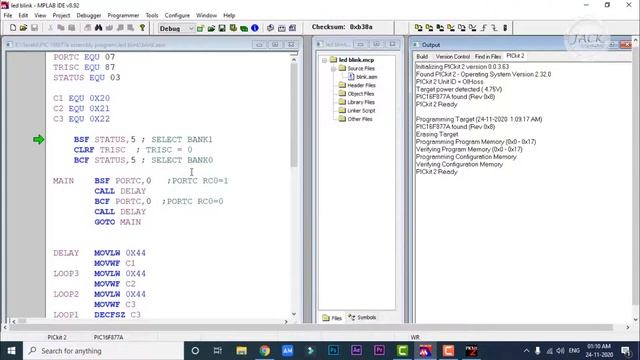This screenshot has height=360, width=640.
Task: Click the code editor vertical scrollbar thumb
Action: coord(294,116)
